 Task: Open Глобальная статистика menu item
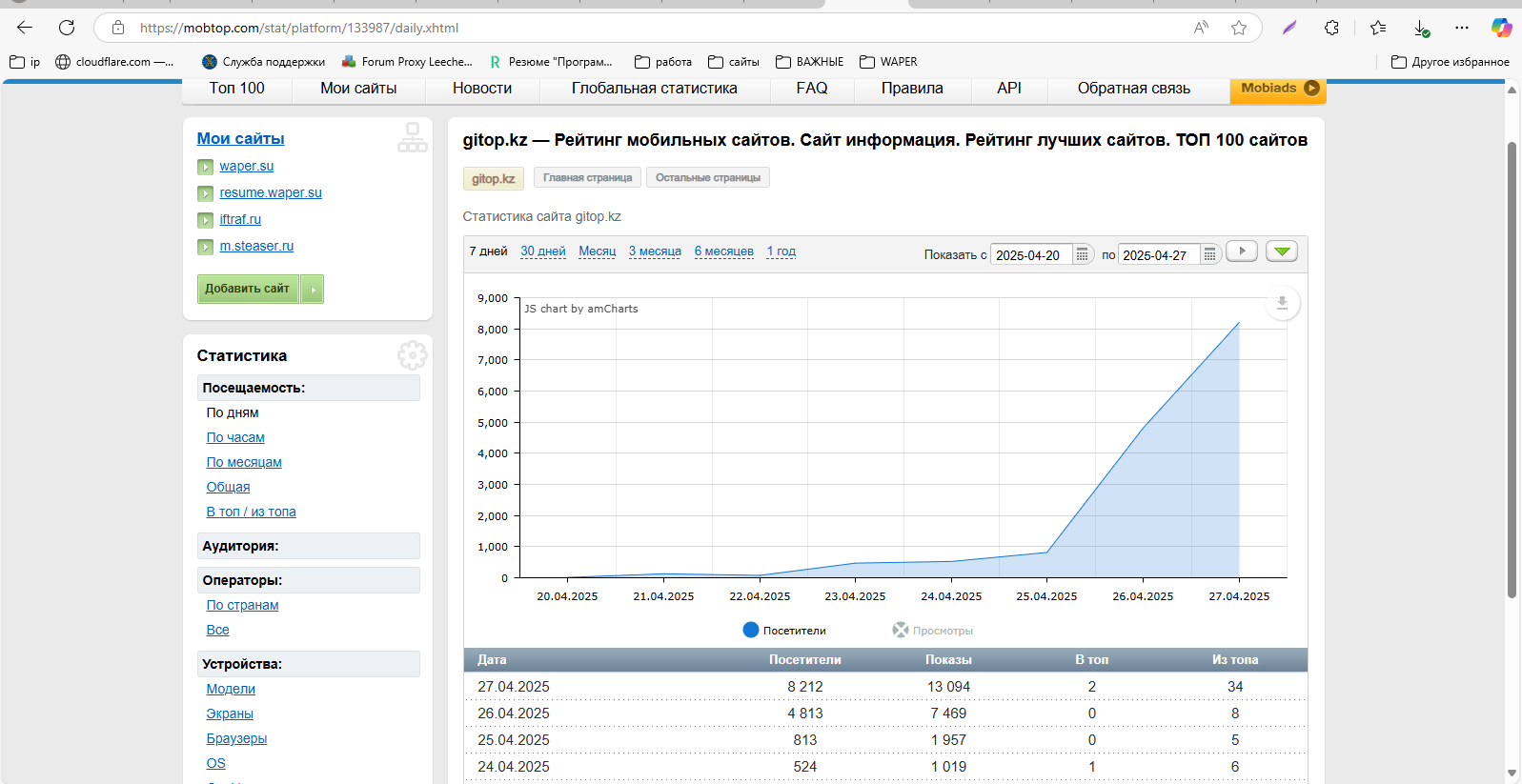(654, 89)
